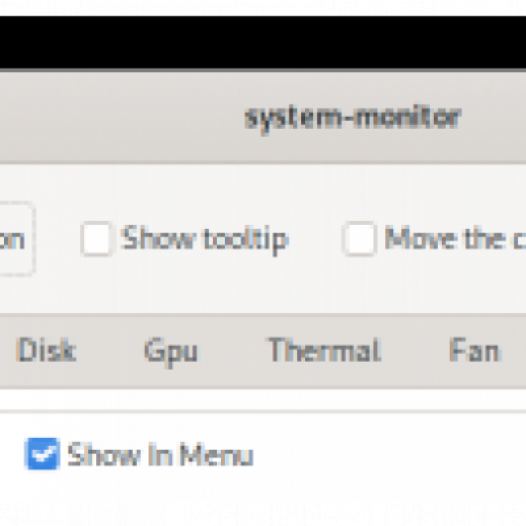
Task: Click the system-monitor window title
Action: (x=353, y=118)
